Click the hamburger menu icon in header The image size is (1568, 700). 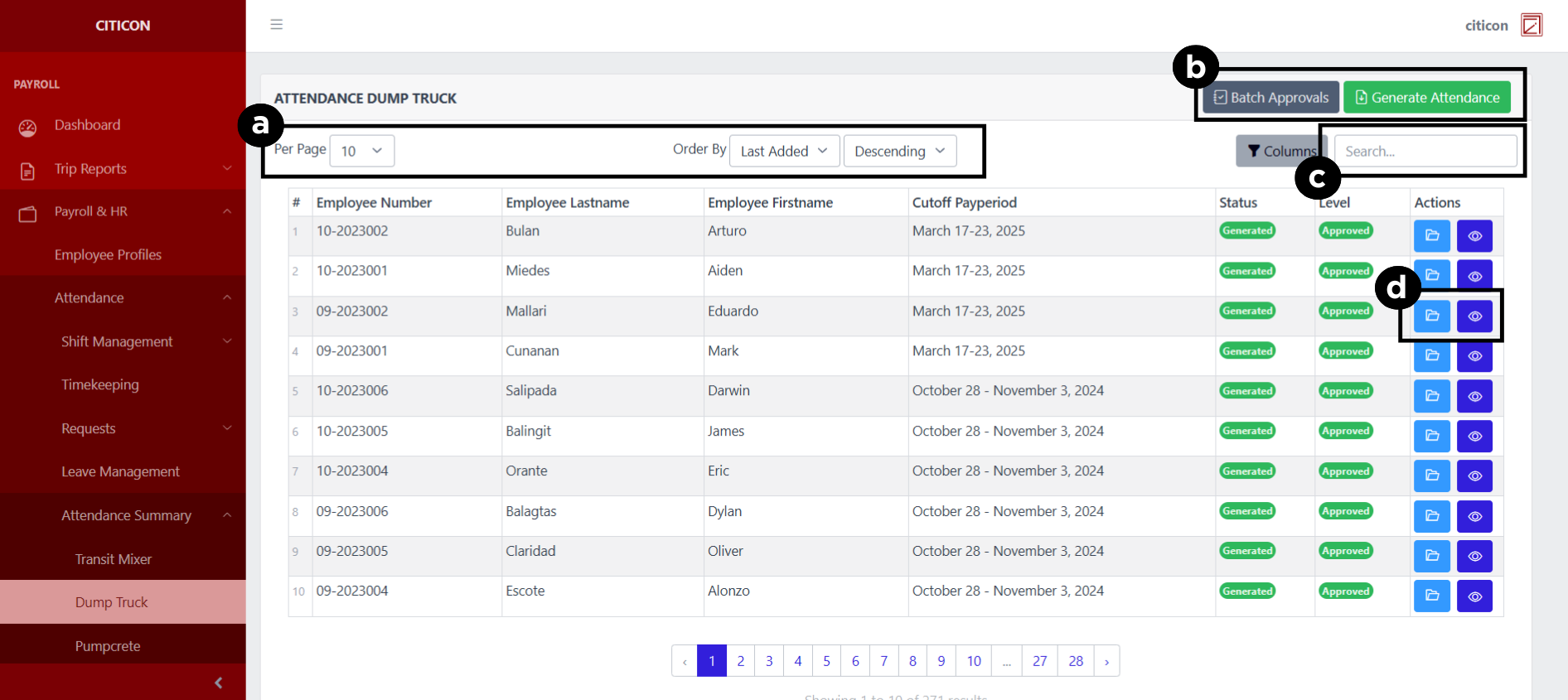[x=277, y=25]
